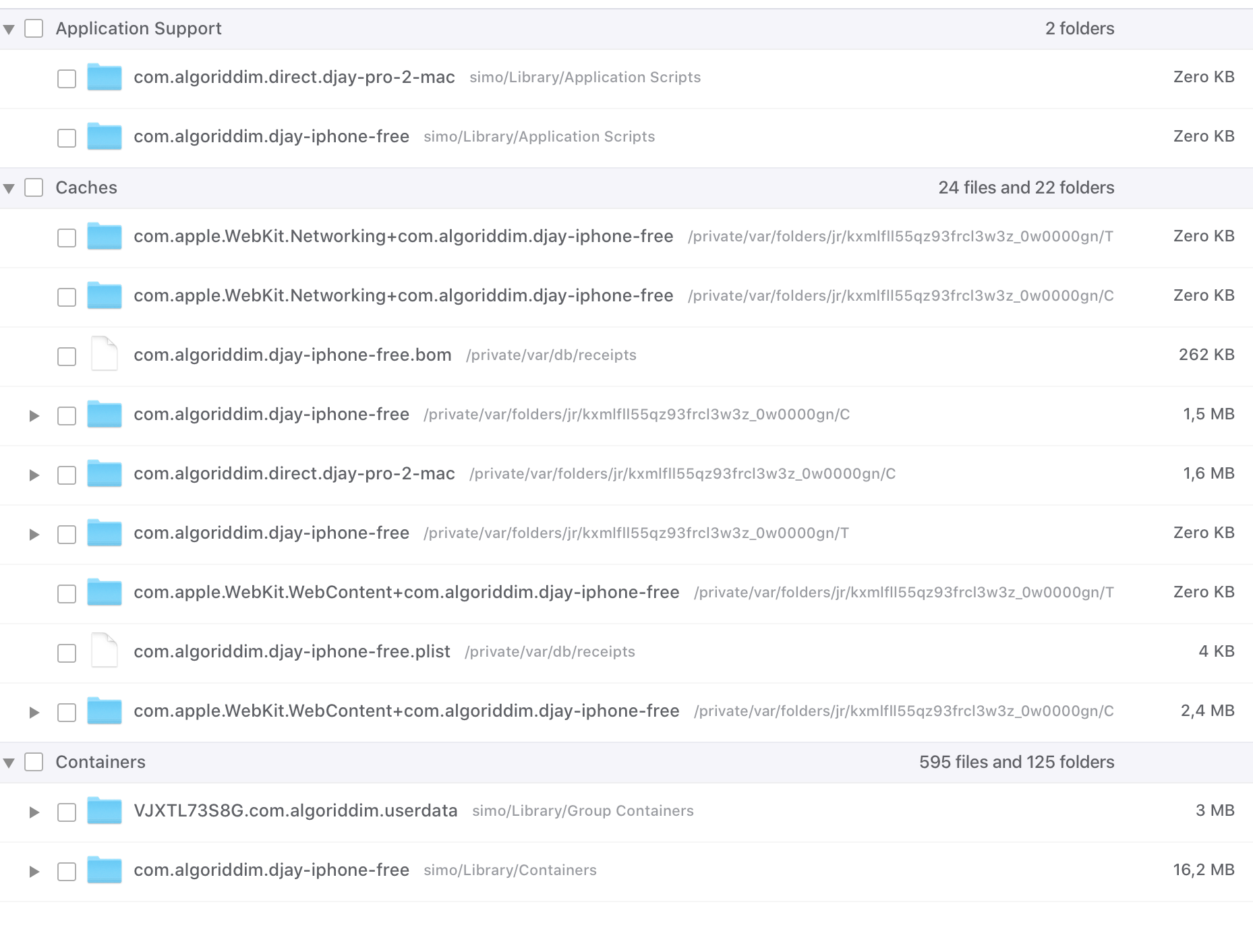Check the Caches group checkbox

(x=34, y=187)
